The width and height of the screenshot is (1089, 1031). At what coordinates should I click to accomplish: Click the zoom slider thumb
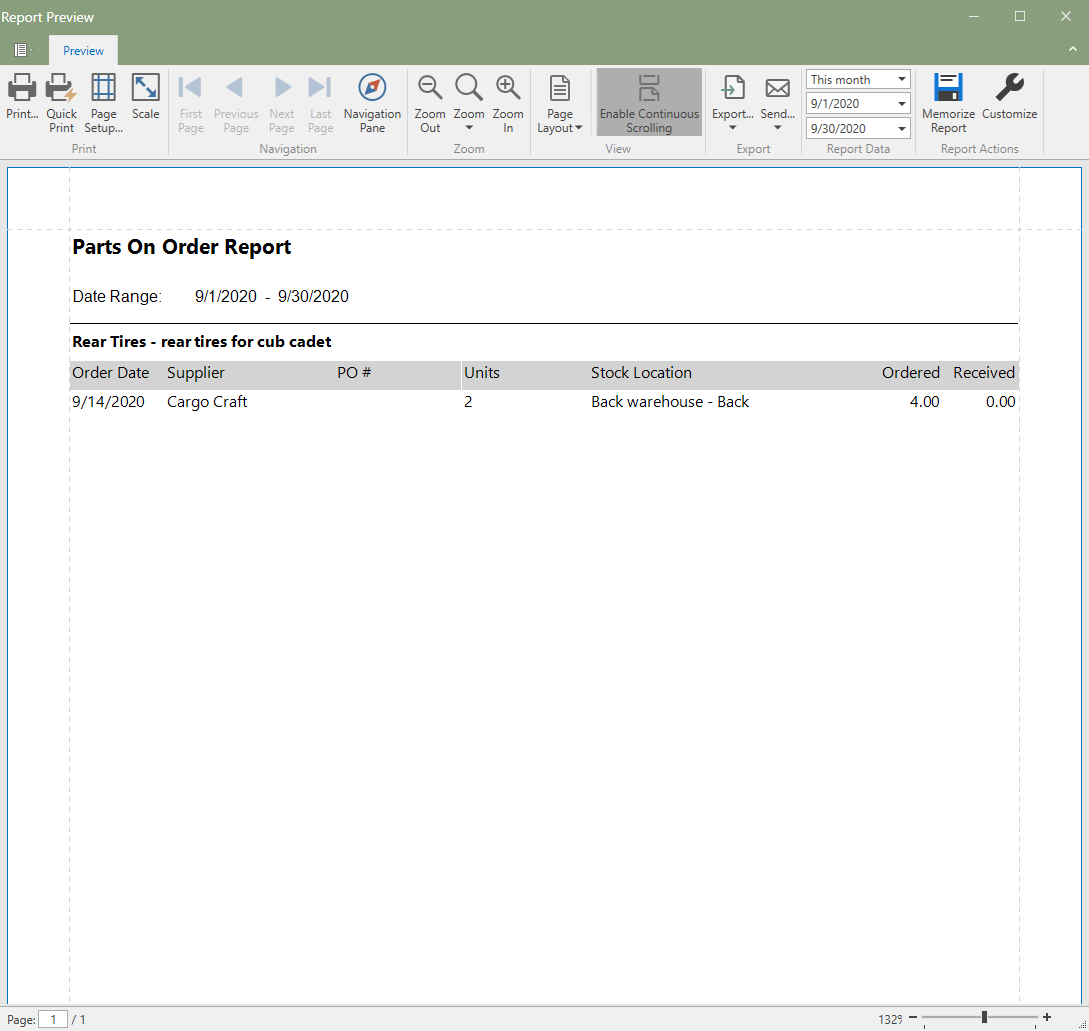984,1018
